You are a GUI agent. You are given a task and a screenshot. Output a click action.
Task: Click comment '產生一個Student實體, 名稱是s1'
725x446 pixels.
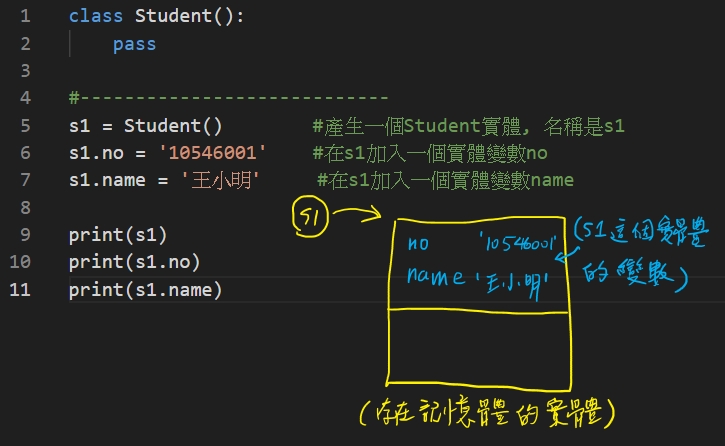click(x=468, y=126)
